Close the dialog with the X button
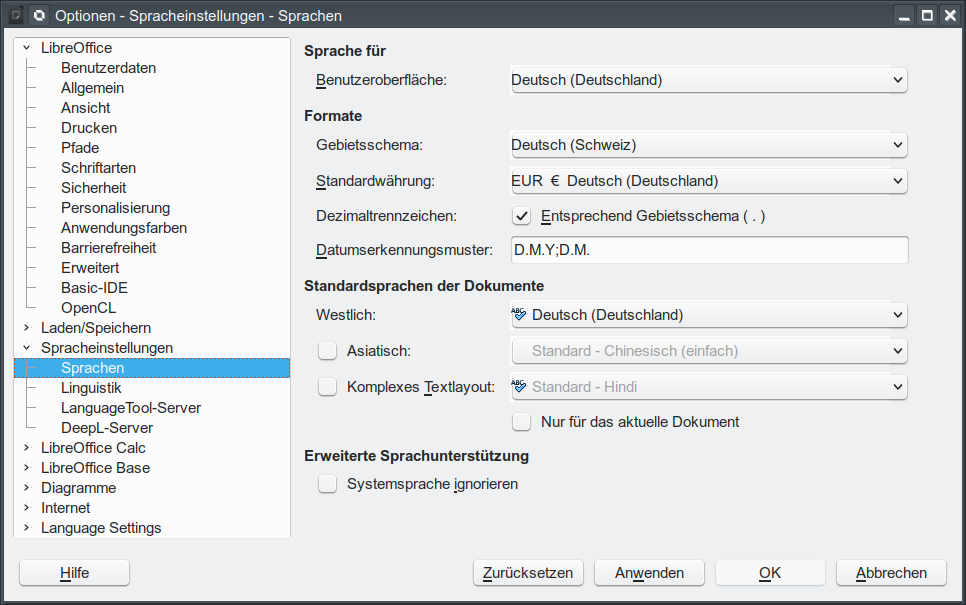 pyautogui.click(x=951, y=15)
